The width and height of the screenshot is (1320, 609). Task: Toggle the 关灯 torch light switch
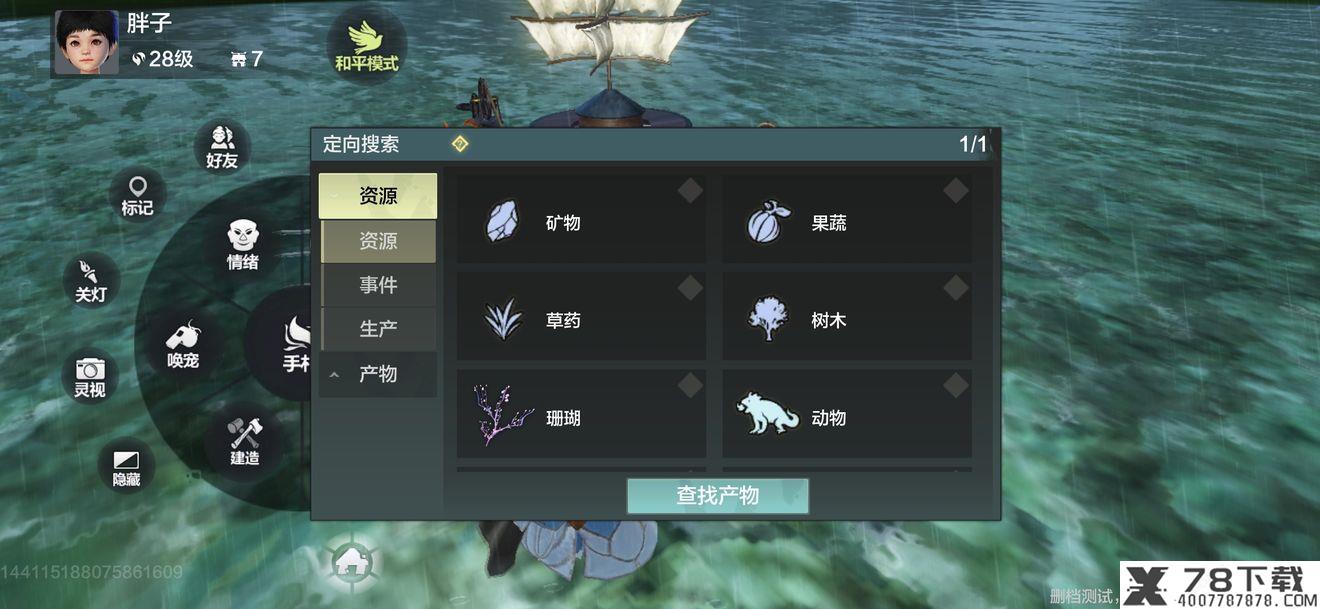[x=91, y=281]
